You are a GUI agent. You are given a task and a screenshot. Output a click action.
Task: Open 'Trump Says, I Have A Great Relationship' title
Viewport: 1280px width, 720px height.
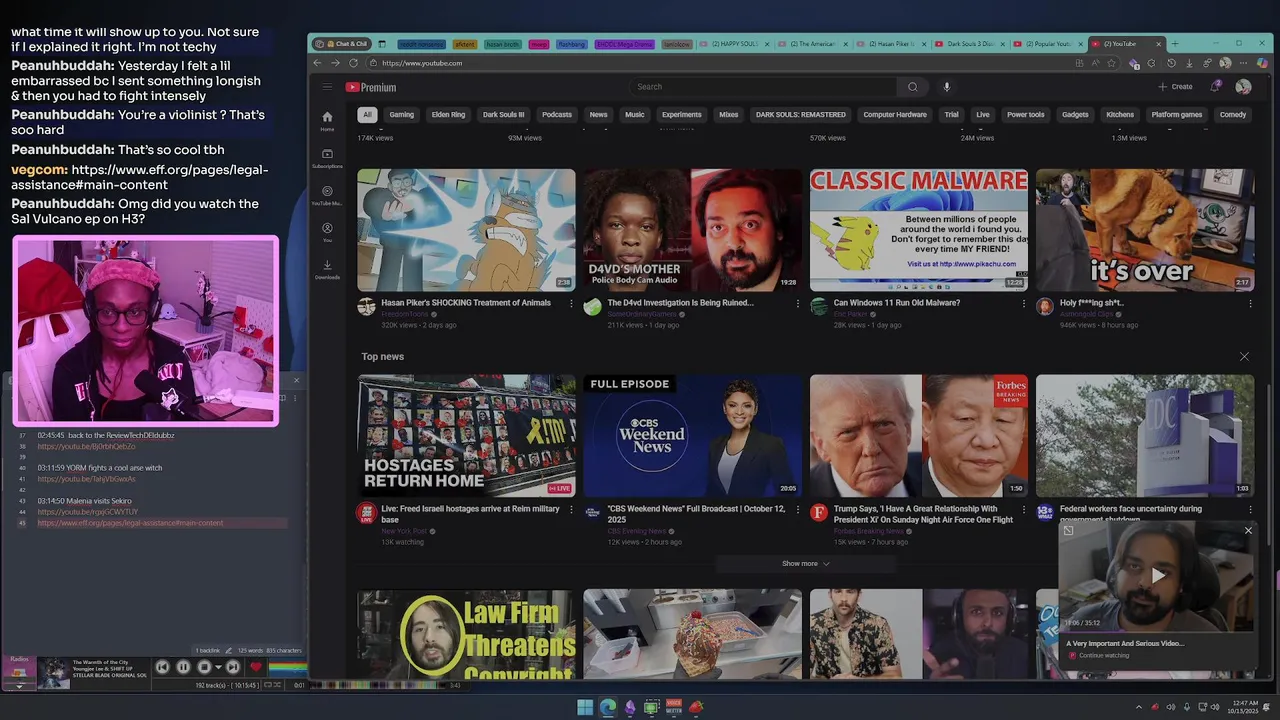click(923, 514)
